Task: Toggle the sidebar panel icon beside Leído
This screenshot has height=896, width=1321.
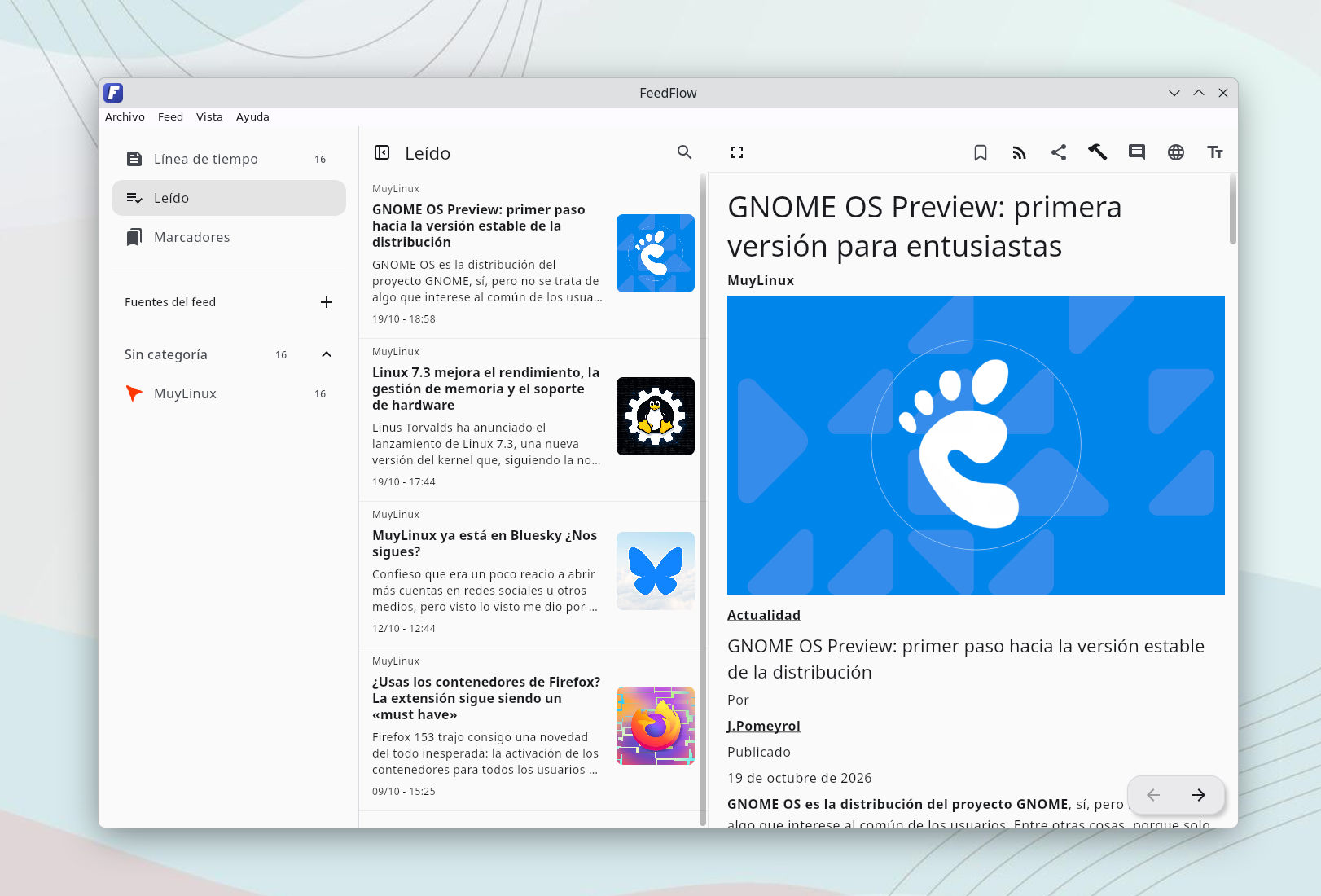Action: pyautogui.click(x=382, y=152)
